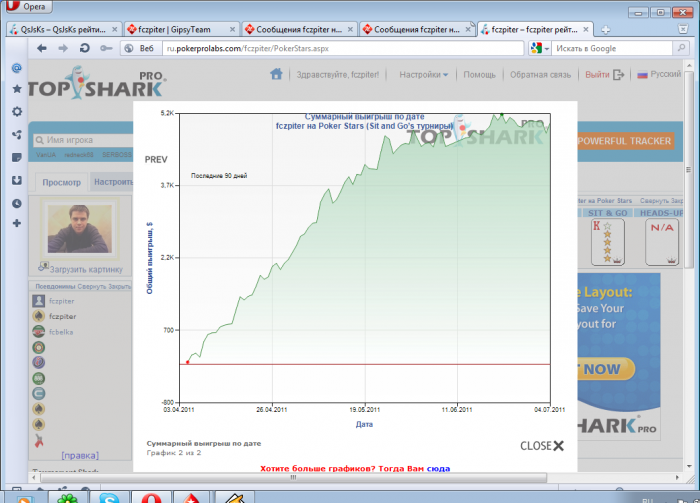Click the search magnifier icon in toolbar
This screenshot has width=700, height=503.
coord(681,48)
